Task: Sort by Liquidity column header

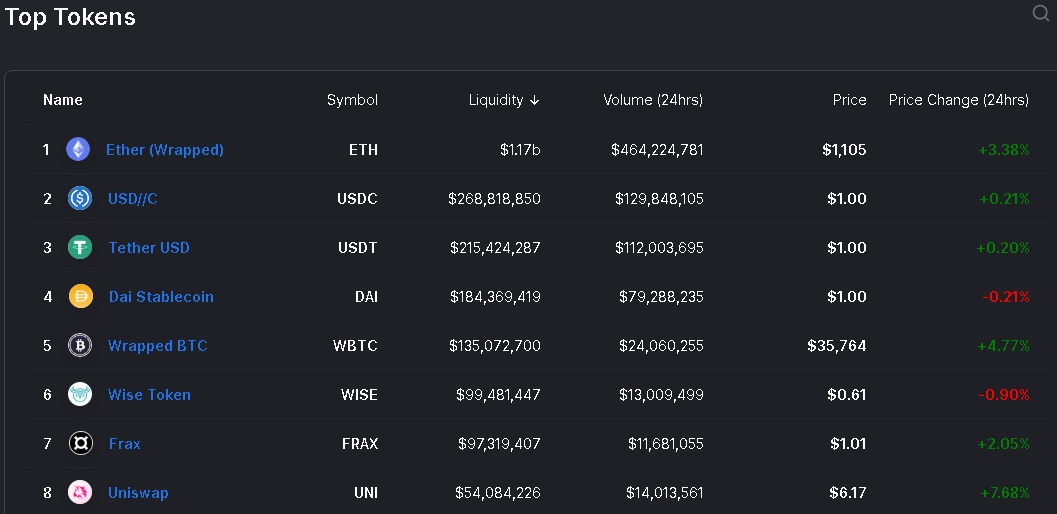Action: pyautogui.click(x=504, y=100)
